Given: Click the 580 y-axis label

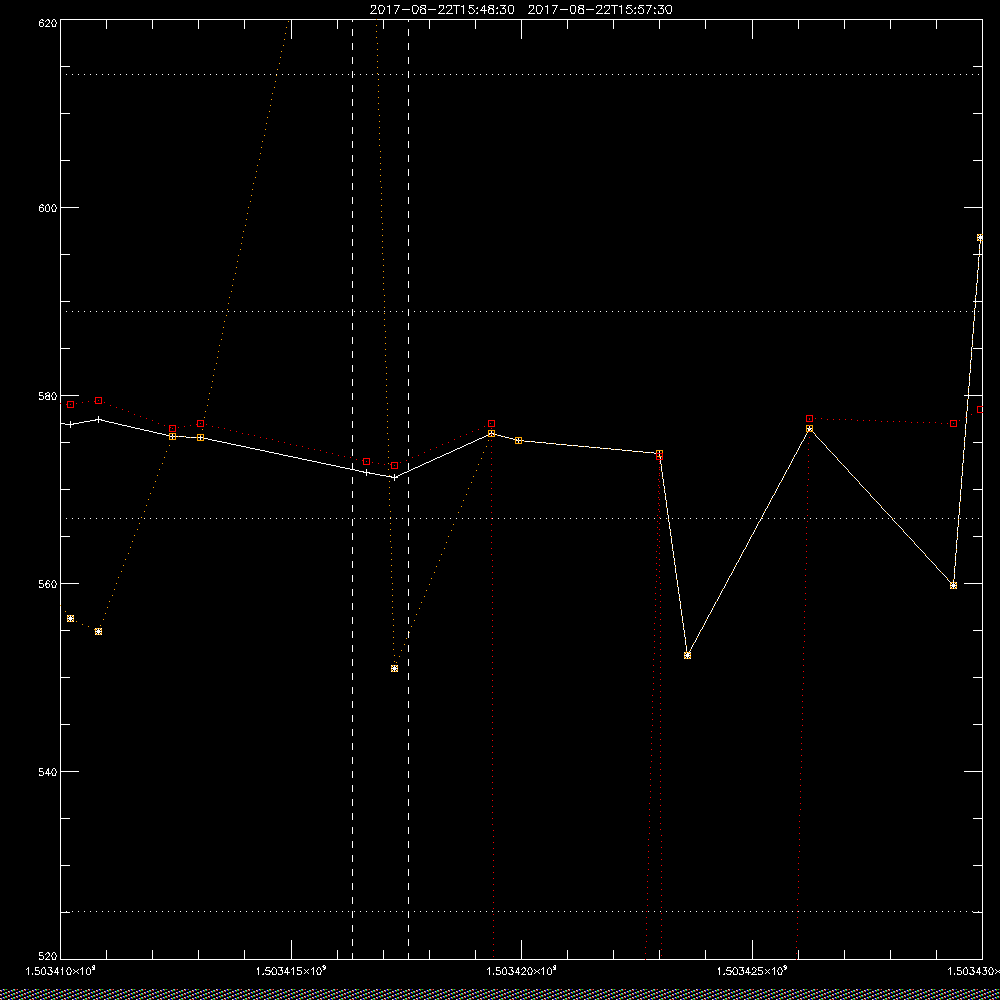Looking at the screenshot, I should pos(48,396).
